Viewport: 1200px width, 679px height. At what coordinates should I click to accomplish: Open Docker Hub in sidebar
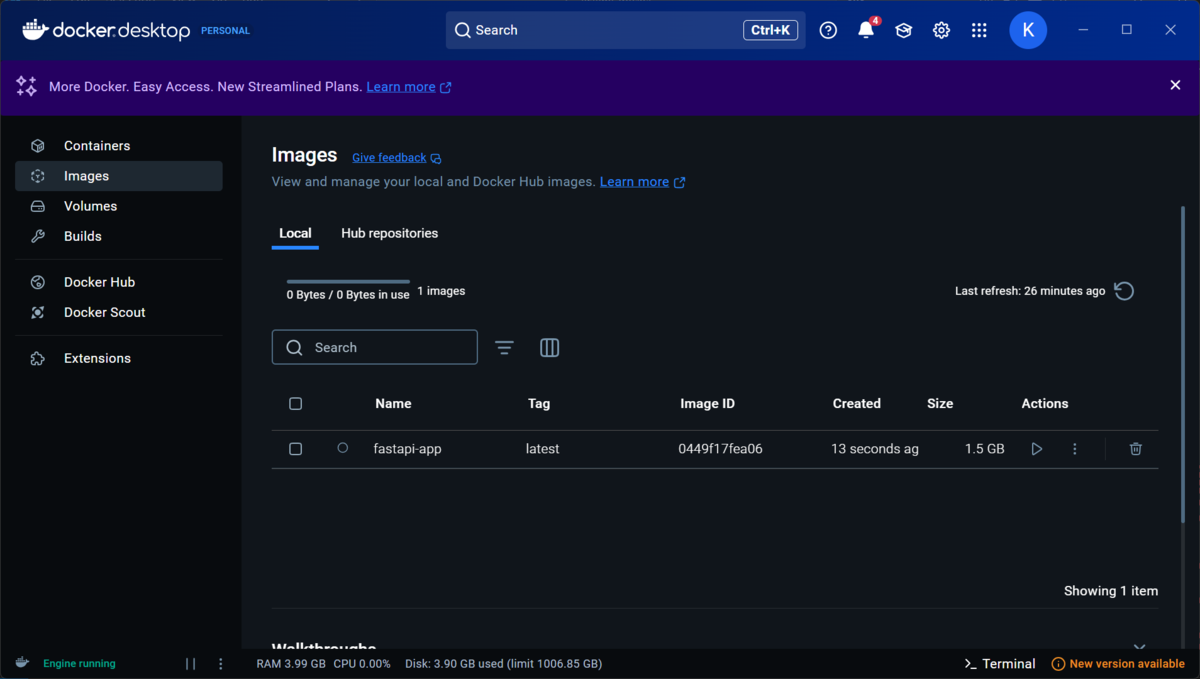point(119,282)
